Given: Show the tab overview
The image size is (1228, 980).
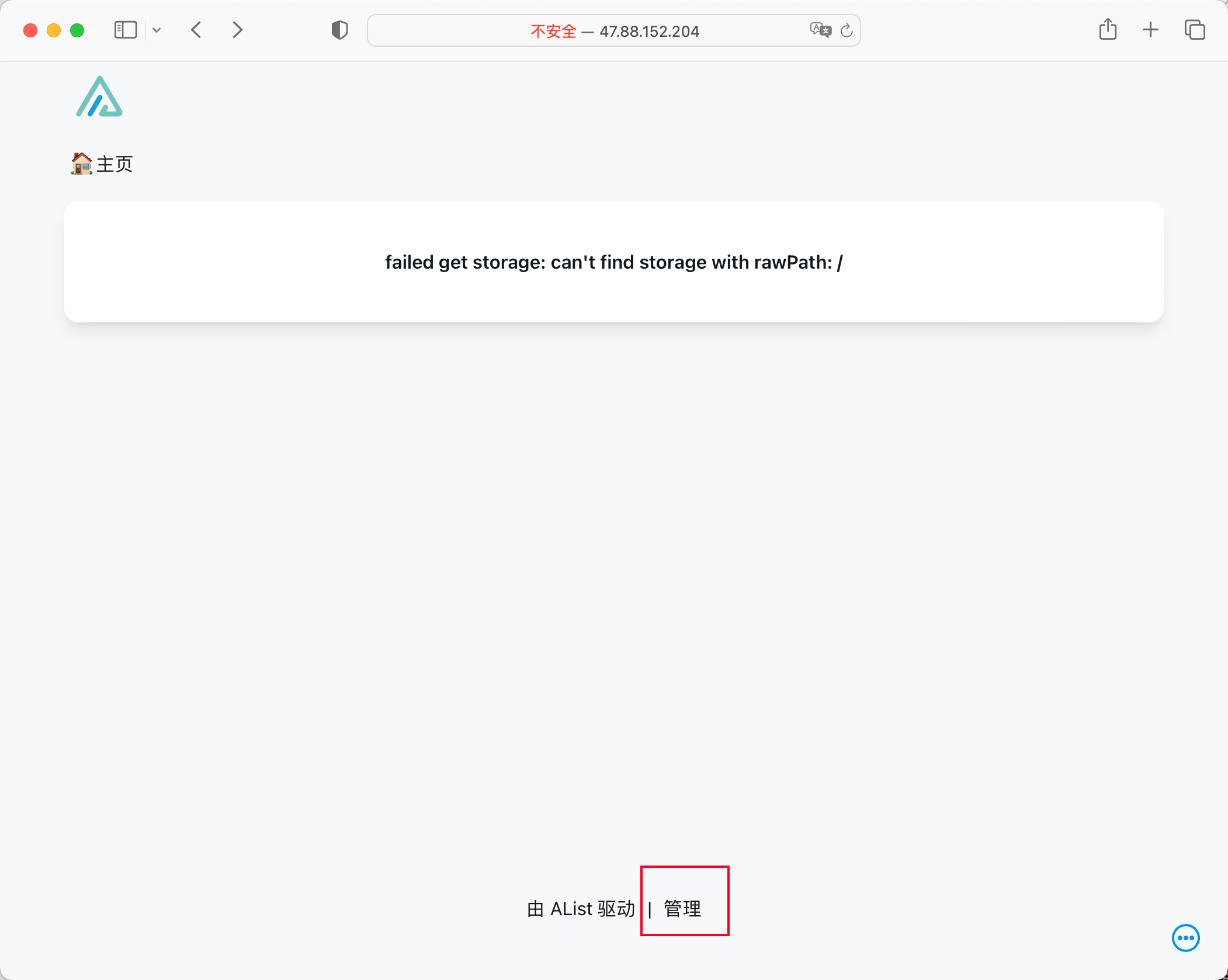Looking at the screenshot, I should 1194,30.
